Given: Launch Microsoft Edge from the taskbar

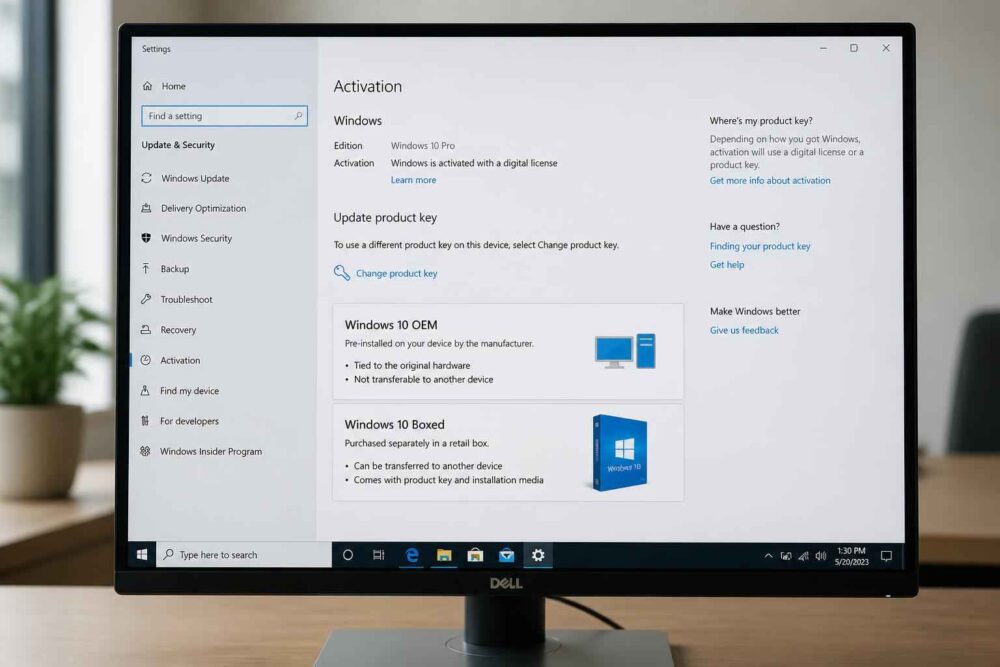Looking at the screenshot, I should tap(412, 555).
